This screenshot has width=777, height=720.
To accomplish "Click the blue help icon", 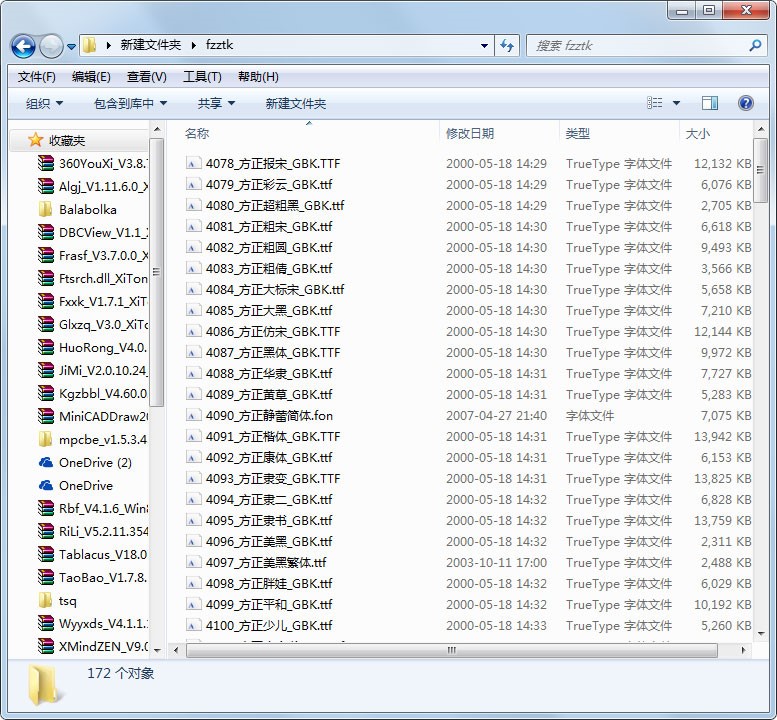I will (x=745, y=103).
